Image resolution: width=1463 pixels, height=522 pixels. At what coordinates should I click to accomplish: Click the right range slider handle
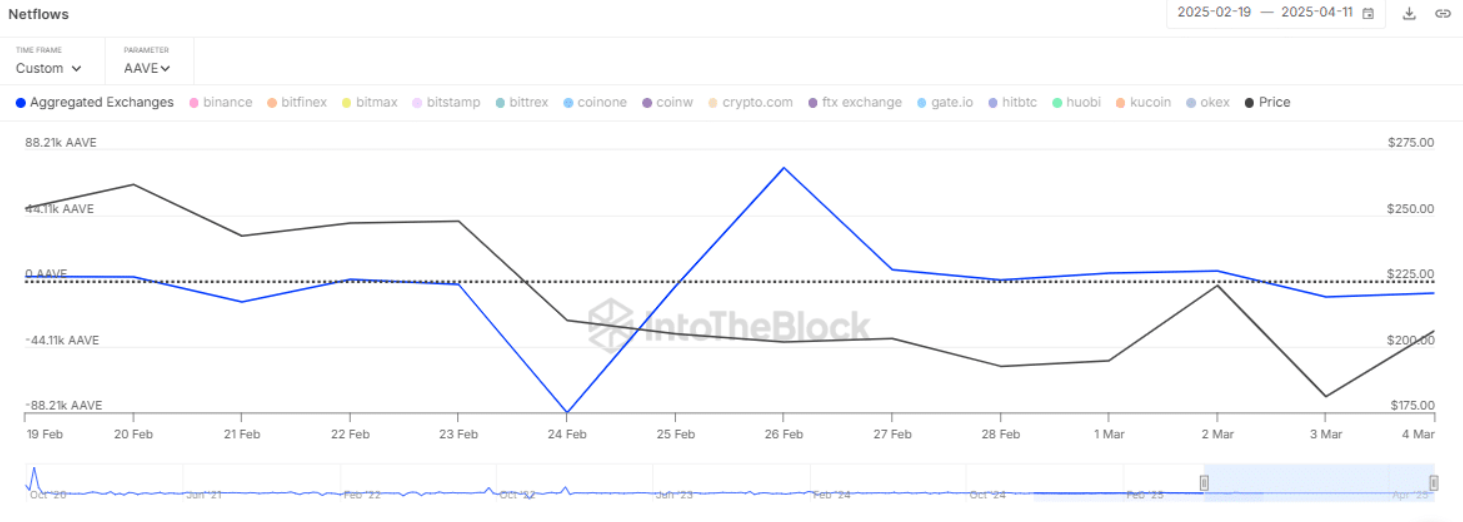point(1433,484)
